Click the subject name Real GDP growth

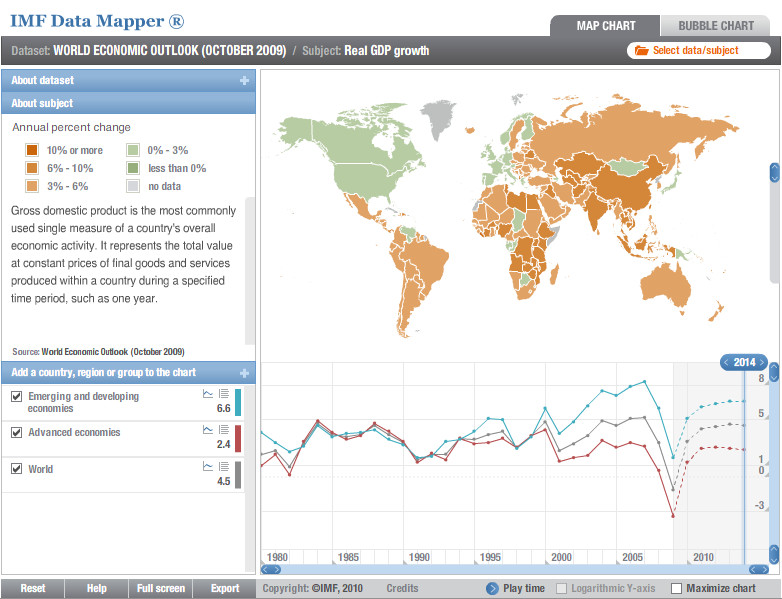tap(387, 51)
